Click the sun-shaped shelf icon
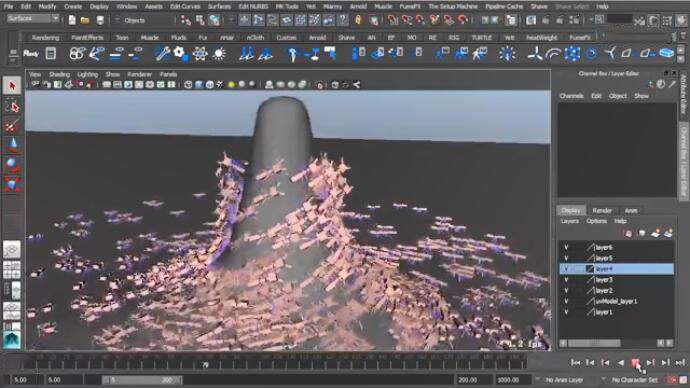 (x=219, y=54)
